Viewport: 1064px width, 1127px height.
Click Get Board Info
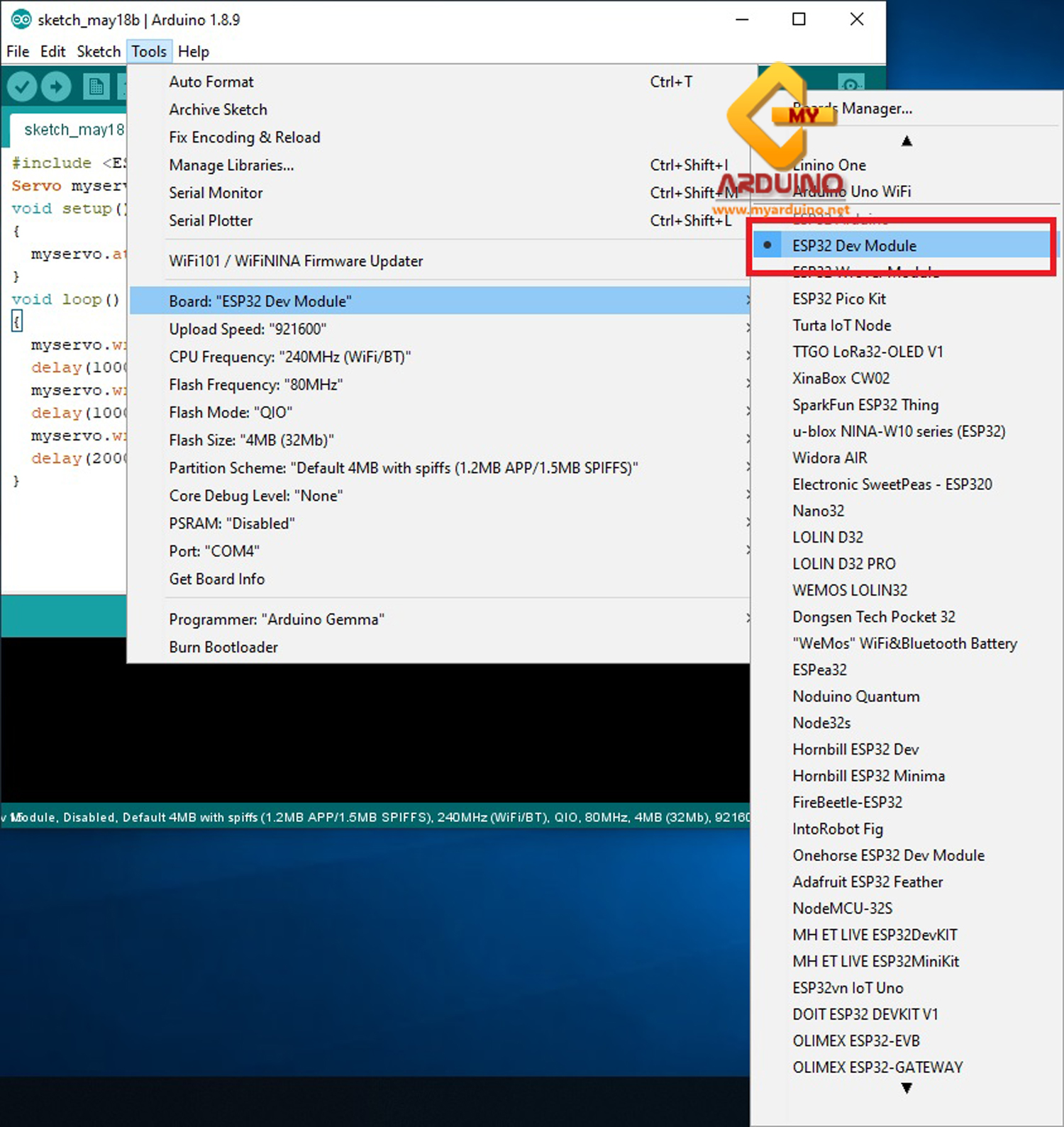216,579
